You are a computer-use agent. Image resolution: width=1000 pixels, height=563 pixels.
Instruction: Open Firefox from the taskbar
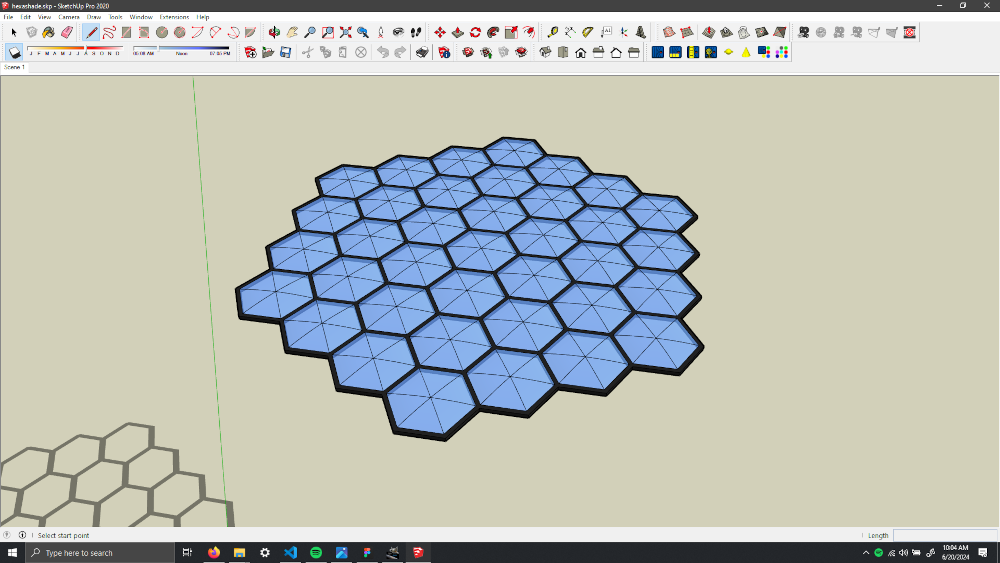pyautogui.click(x=214, y=552)
